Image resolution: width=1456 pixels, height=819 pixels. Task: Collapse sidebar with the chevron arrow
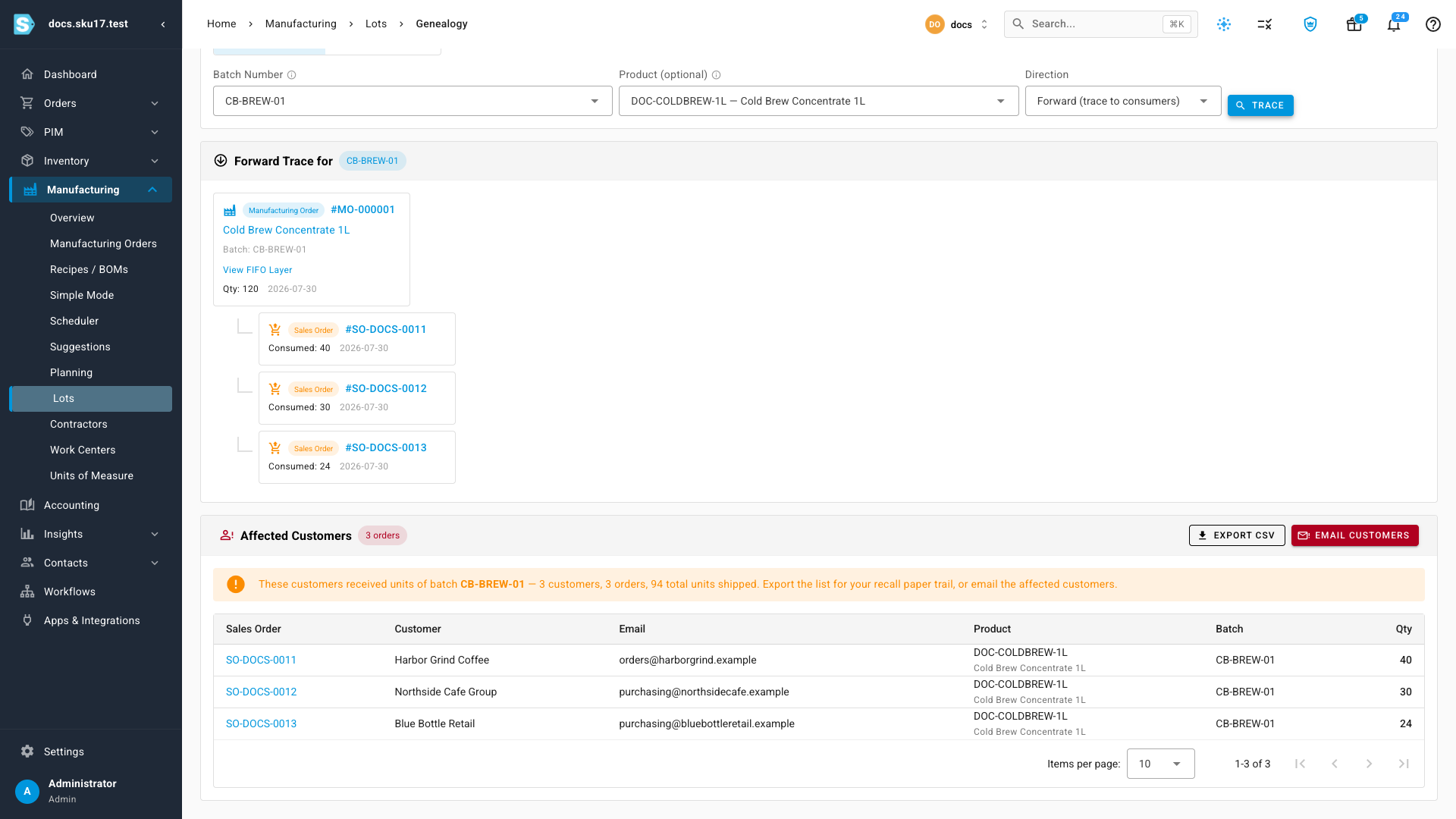pos(163,24)
